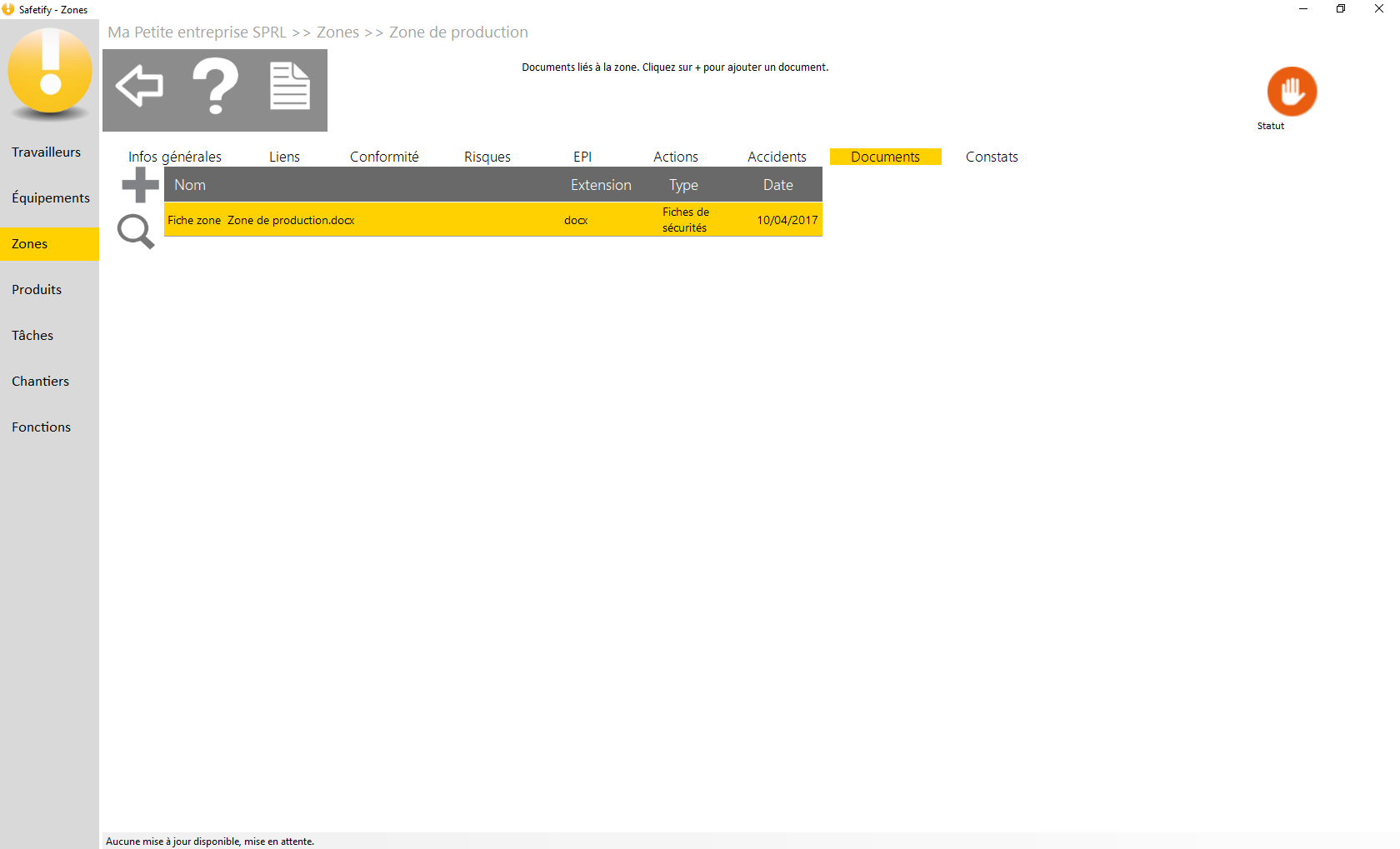Screen dimensions: 1400x849
Task: Switch to the Infos générales tab
Action: coord(175,157)
